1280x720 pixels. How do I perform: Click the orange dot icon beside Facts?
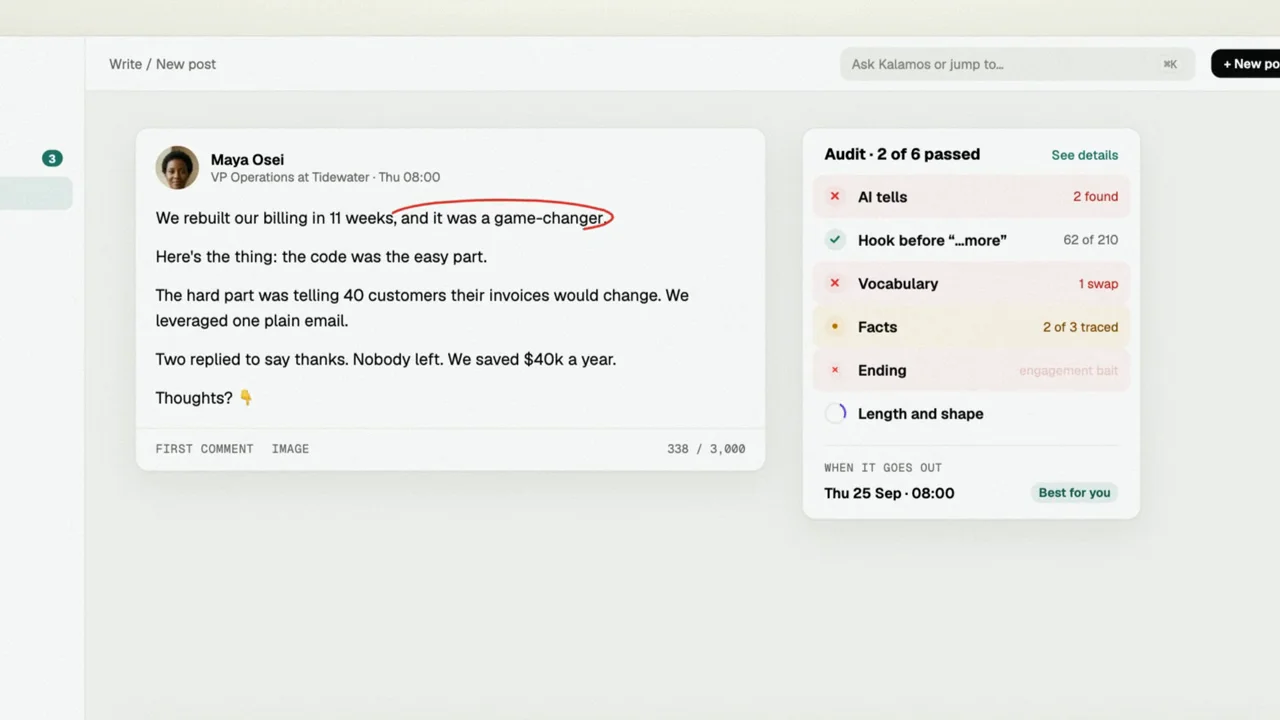point(835,327)
